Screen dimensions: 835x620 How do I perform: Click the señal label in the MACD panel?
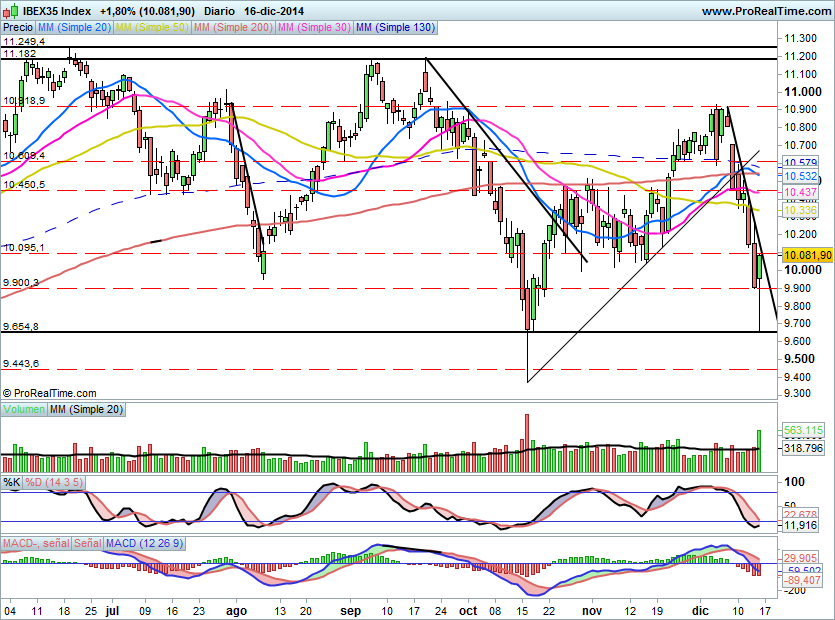click(87, 542)
